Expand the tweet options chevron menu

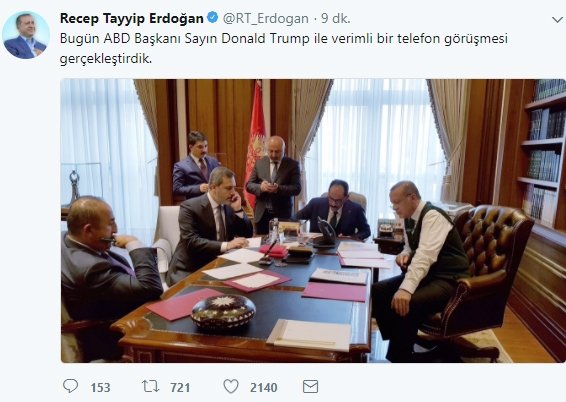pos(558,19)
